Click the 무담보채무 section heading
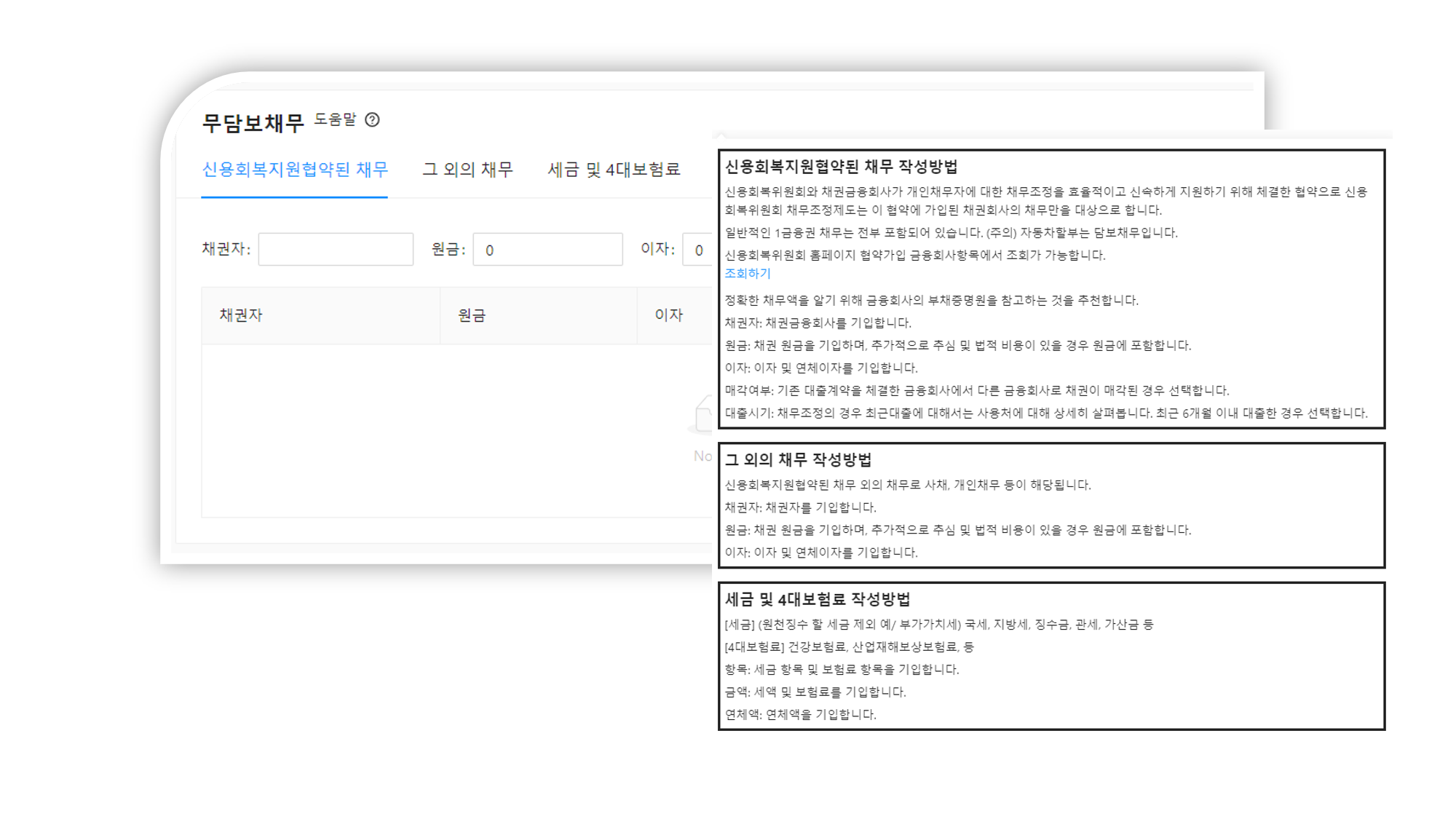 coord(253,123)
